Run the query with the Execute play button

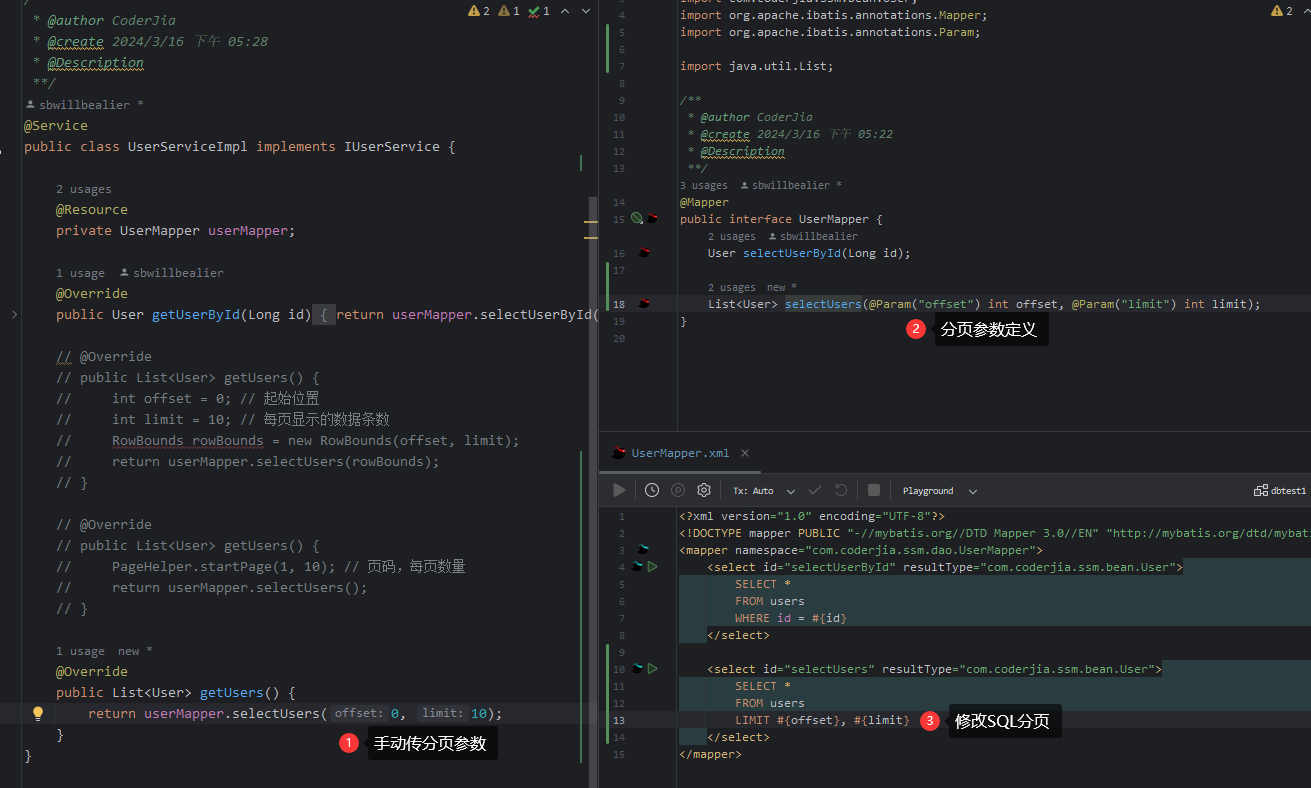619,490
